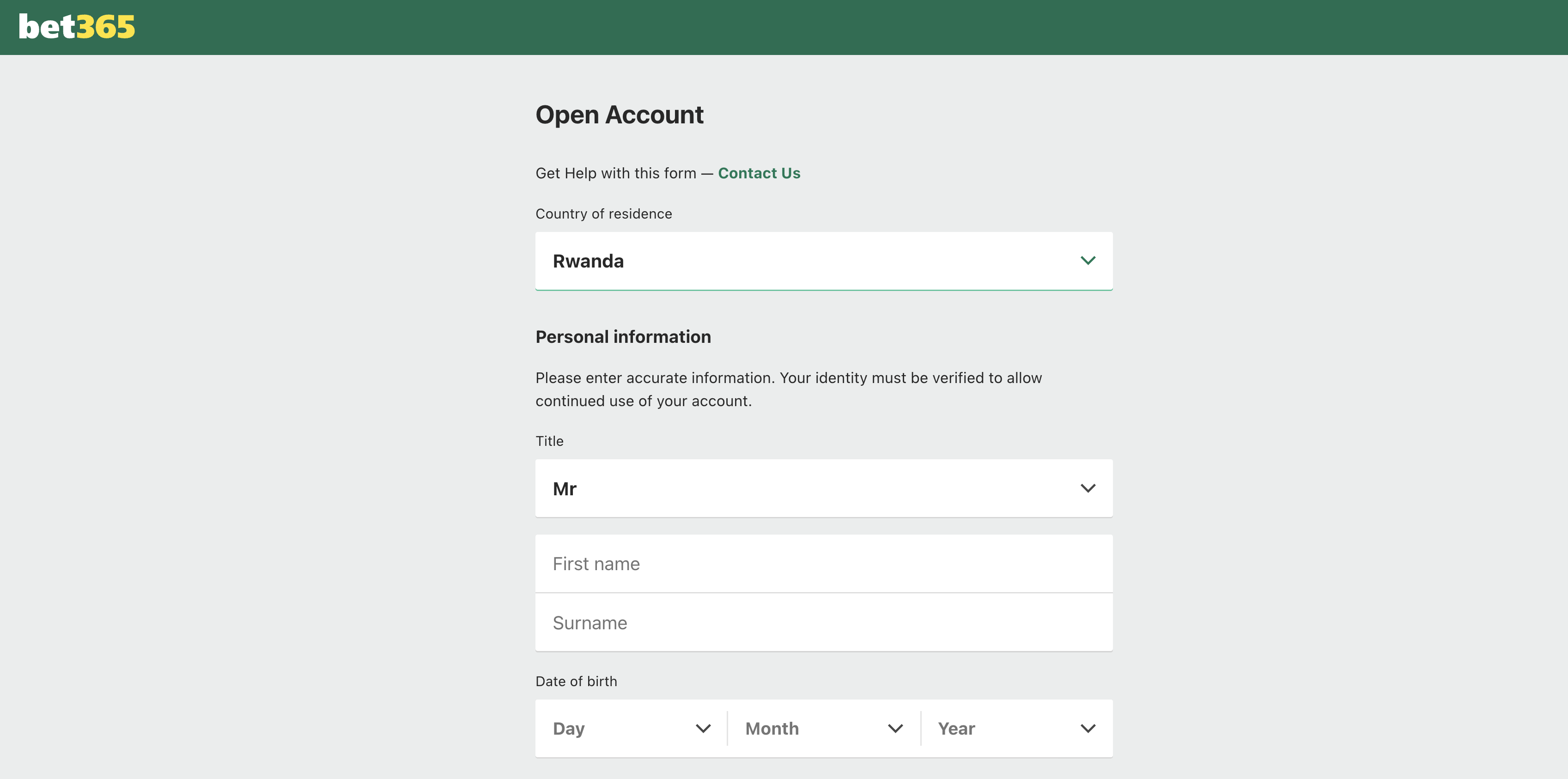
Task: Focus the Surname input field
Action: [x=823, y=623]
